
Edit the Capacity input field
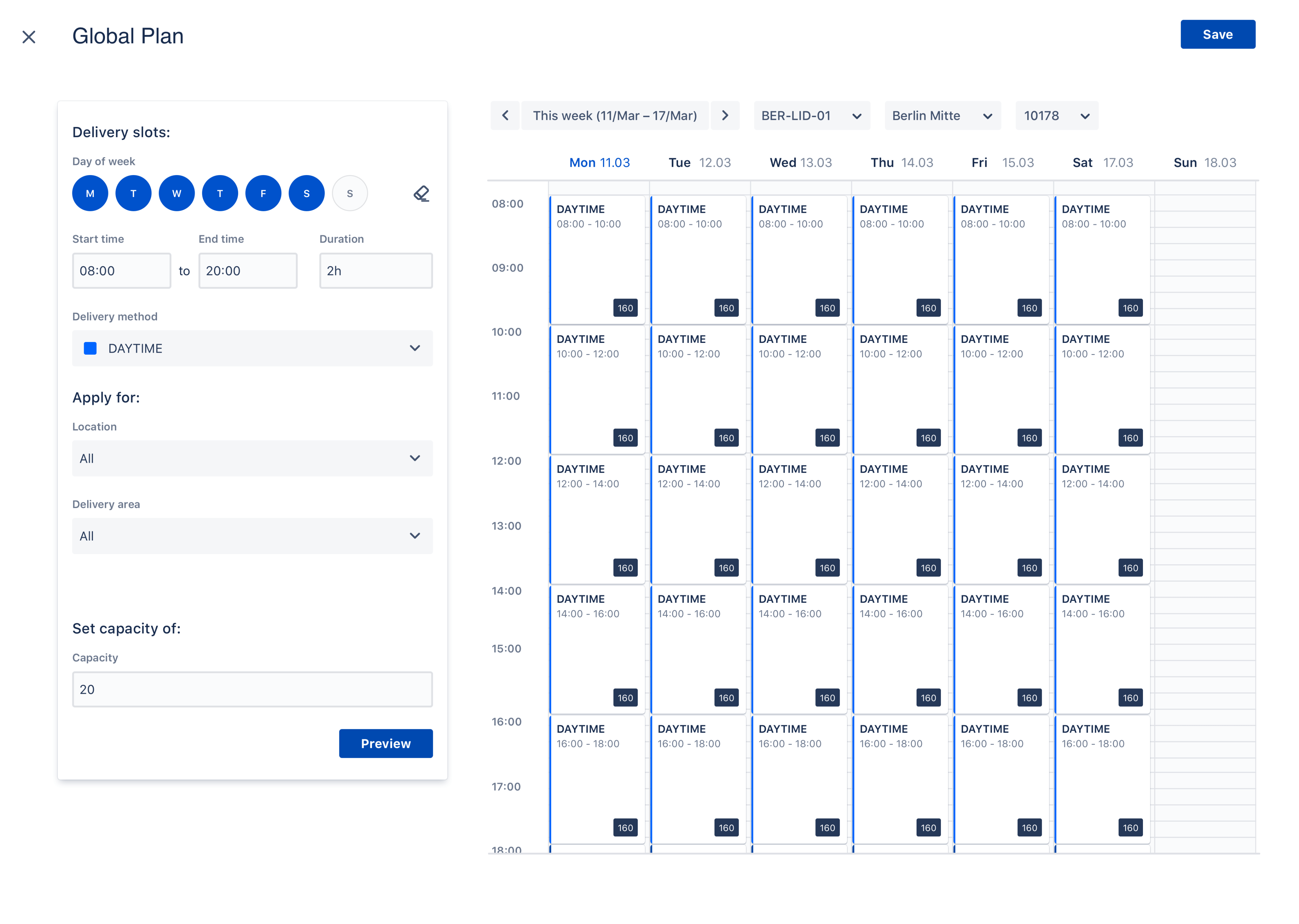coord(252,689)
